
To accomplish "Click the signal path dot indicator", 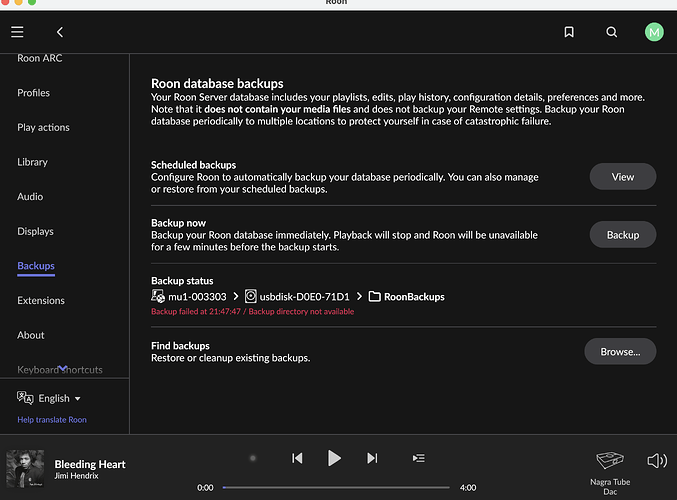I will (253, 458).
